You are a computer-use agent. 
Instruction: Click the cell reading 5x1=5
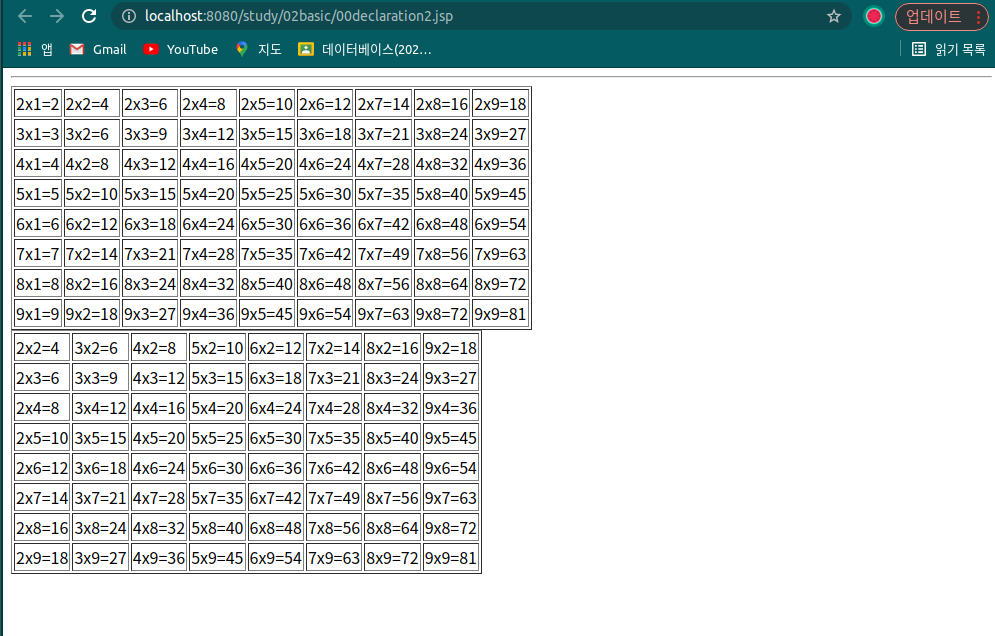(x=37, y=194)
